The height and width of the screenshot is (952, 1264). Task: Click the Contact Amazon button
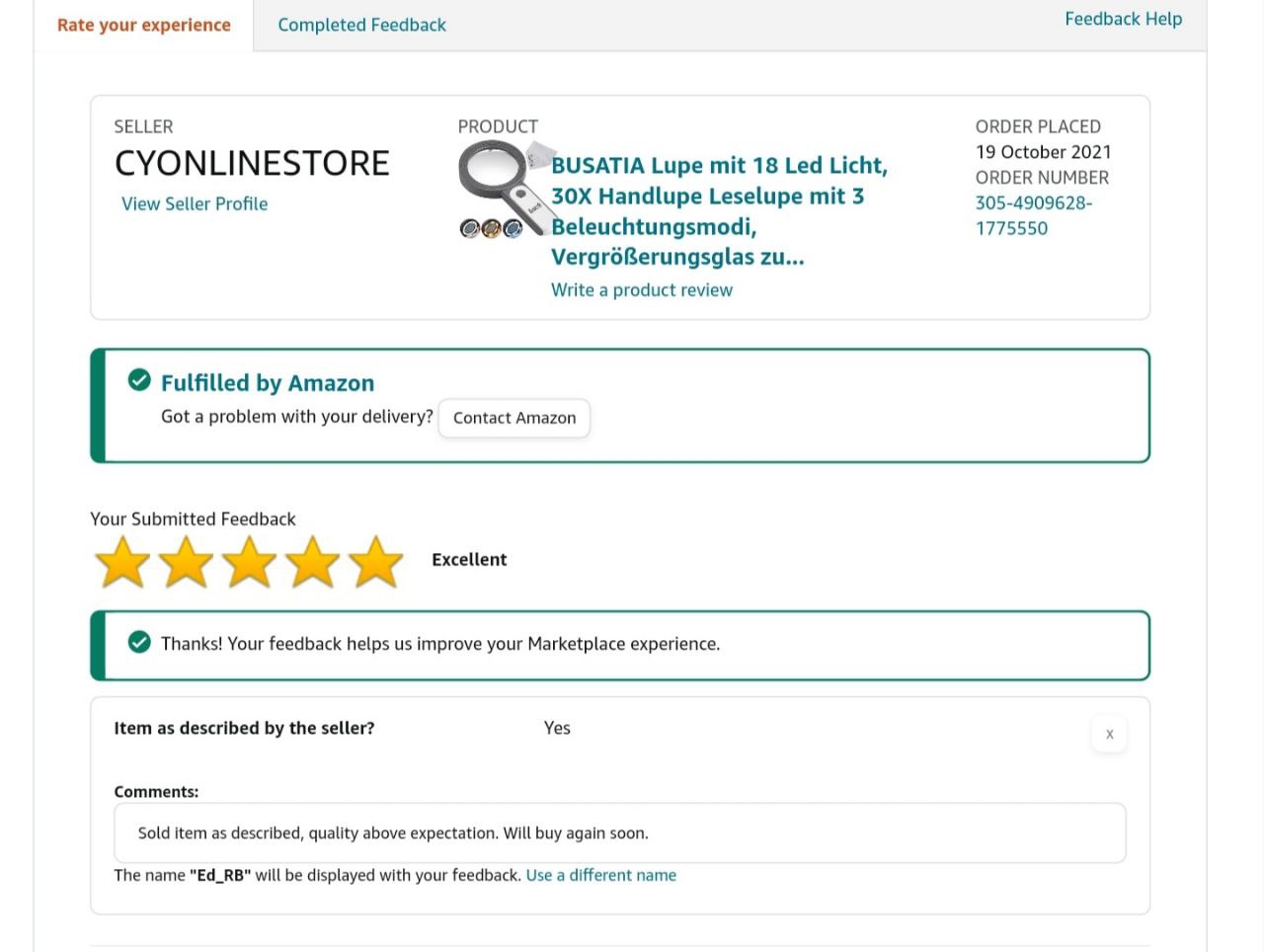(x=514, y=418)
